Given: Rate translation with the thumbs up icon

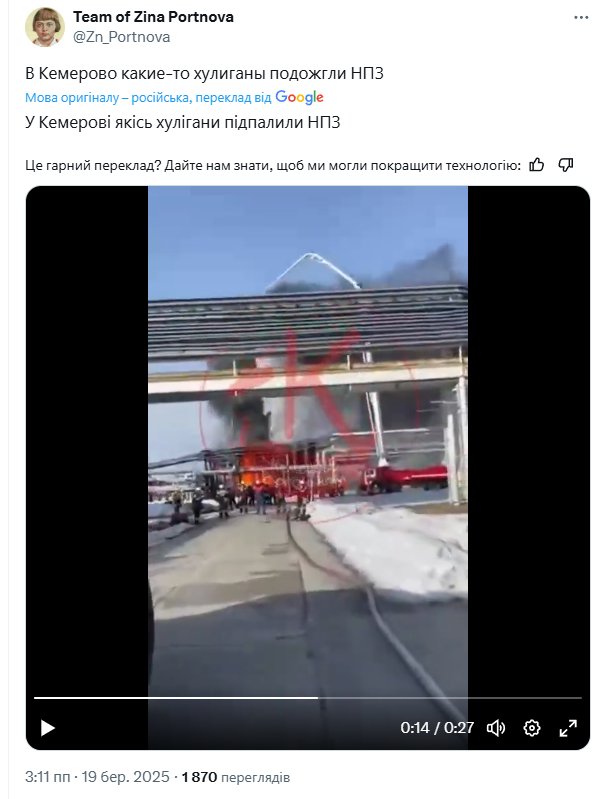Looking at the screenshot, I should click(x=537, y=165).
